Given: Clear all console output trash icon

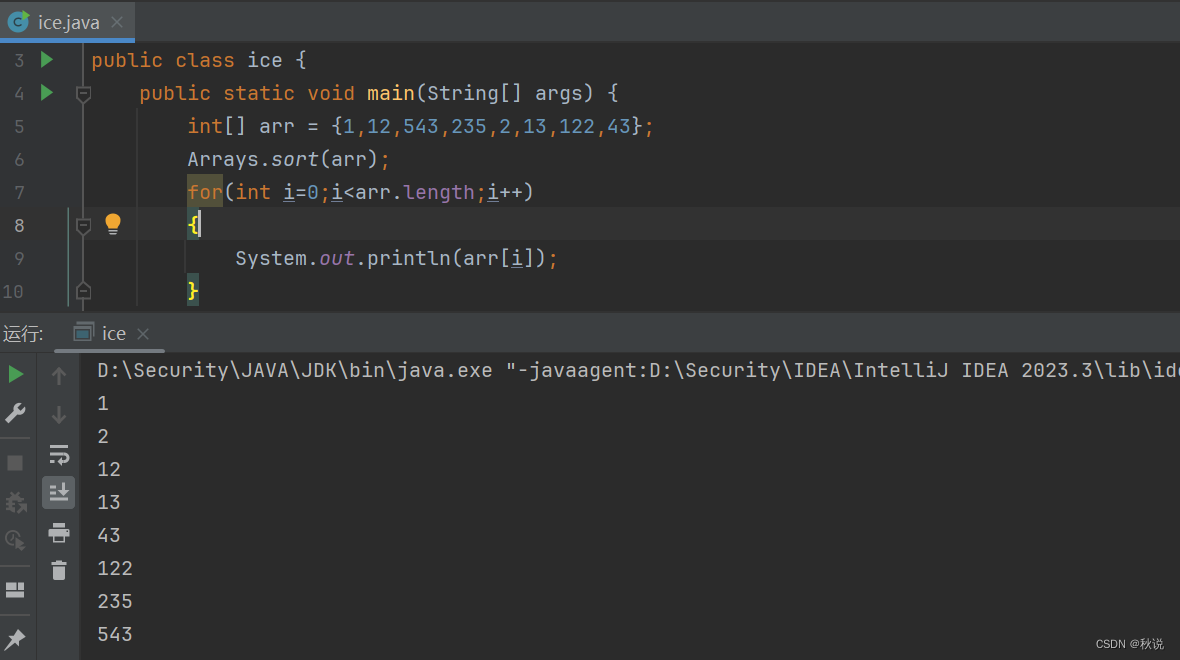Looking at the screenshot, I should click(59, 570).
